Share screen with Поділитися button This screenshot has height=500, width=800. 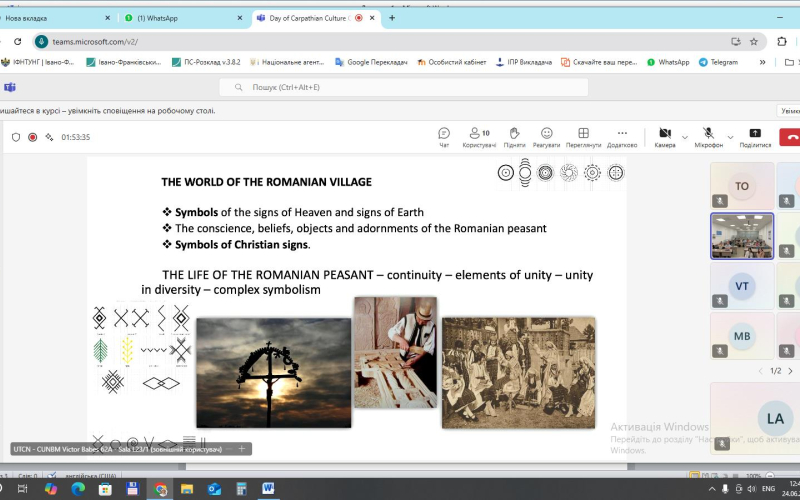coord(755,138)
